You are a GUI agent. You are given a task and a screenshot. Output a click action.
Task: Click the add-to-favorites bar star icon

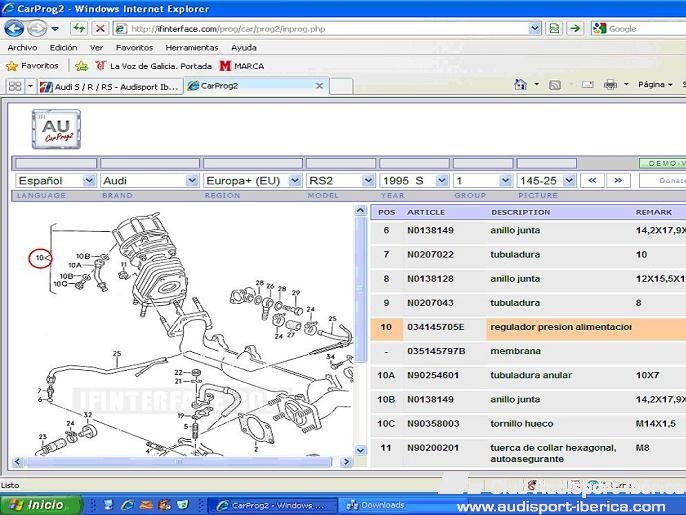pyautogui.click(x=81, y=66)
